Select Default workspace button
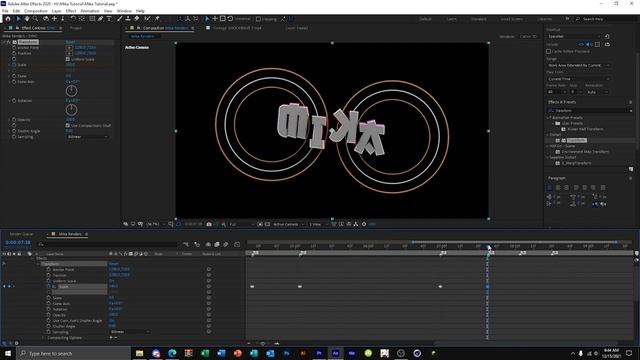 click(x=425, y=19)
